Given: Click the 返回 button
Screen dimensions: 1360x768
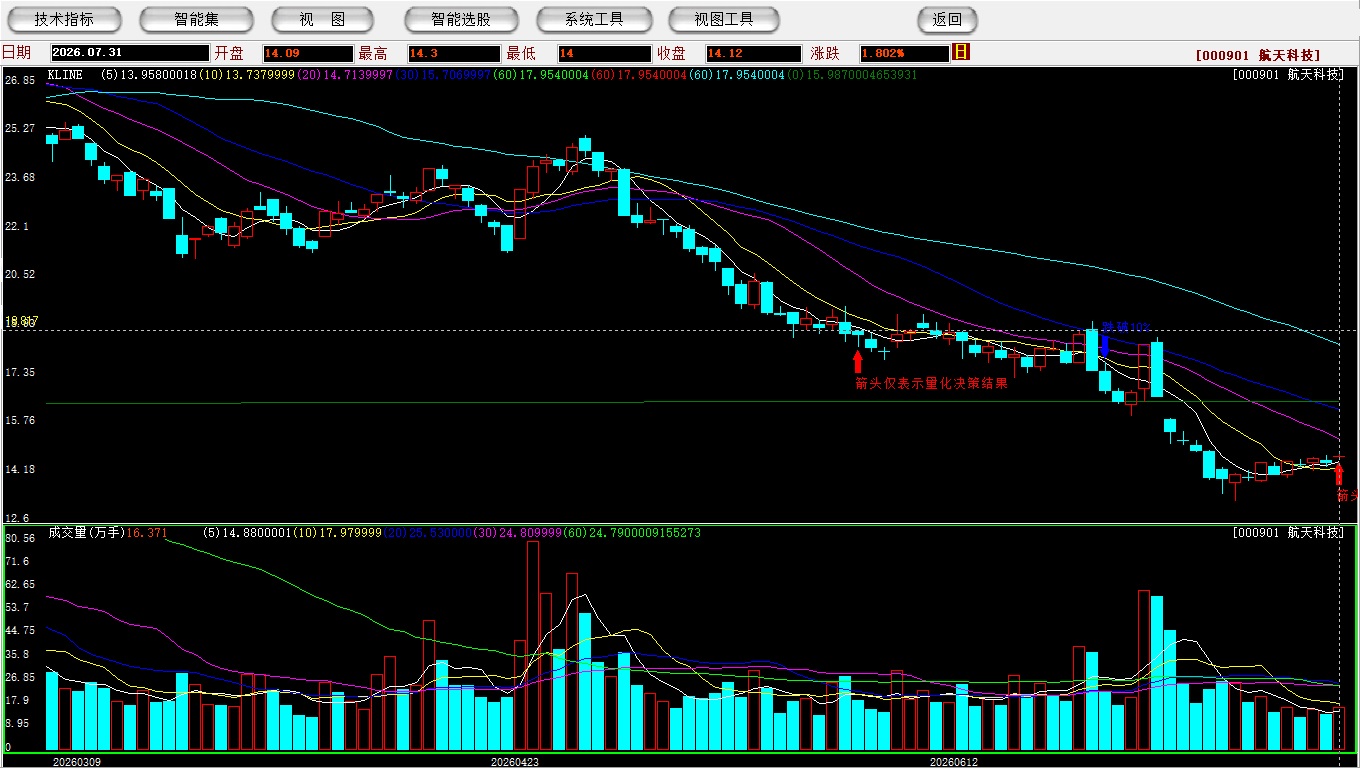Looking at the screenshot, I should pyautogui.click(x=947, y=20).
